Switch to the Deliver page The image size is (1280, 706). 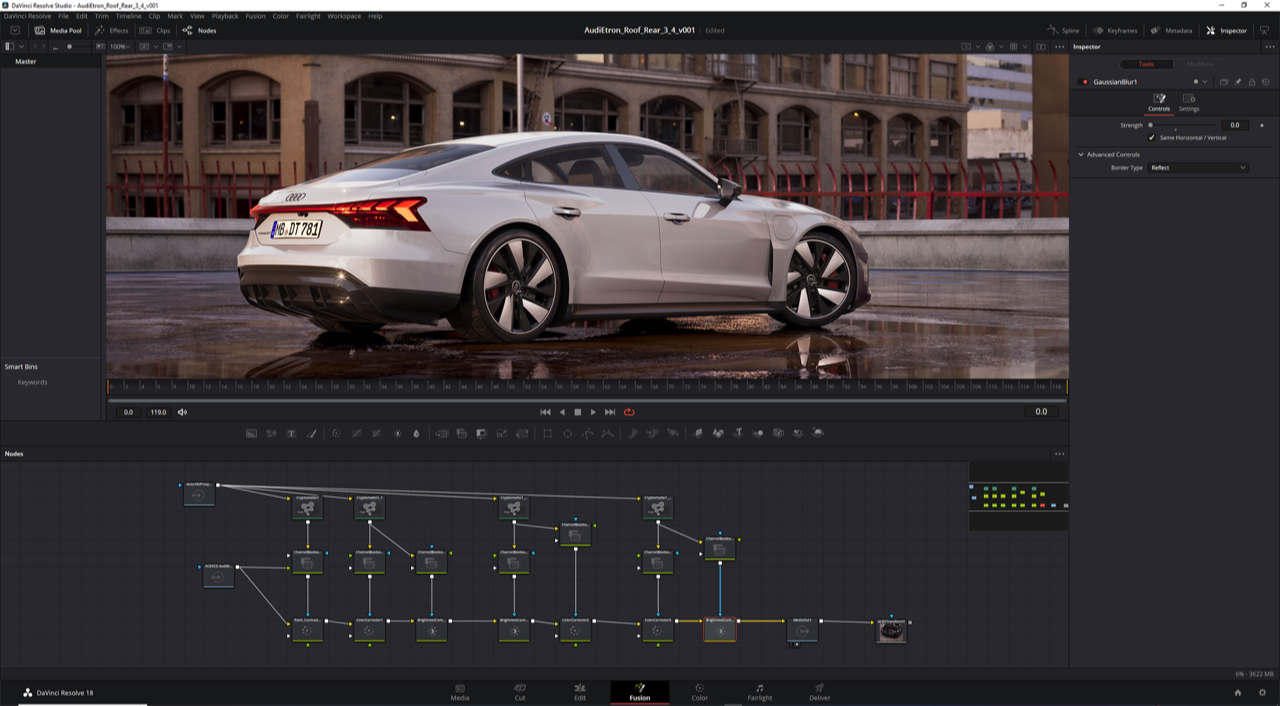click(819, 692)
